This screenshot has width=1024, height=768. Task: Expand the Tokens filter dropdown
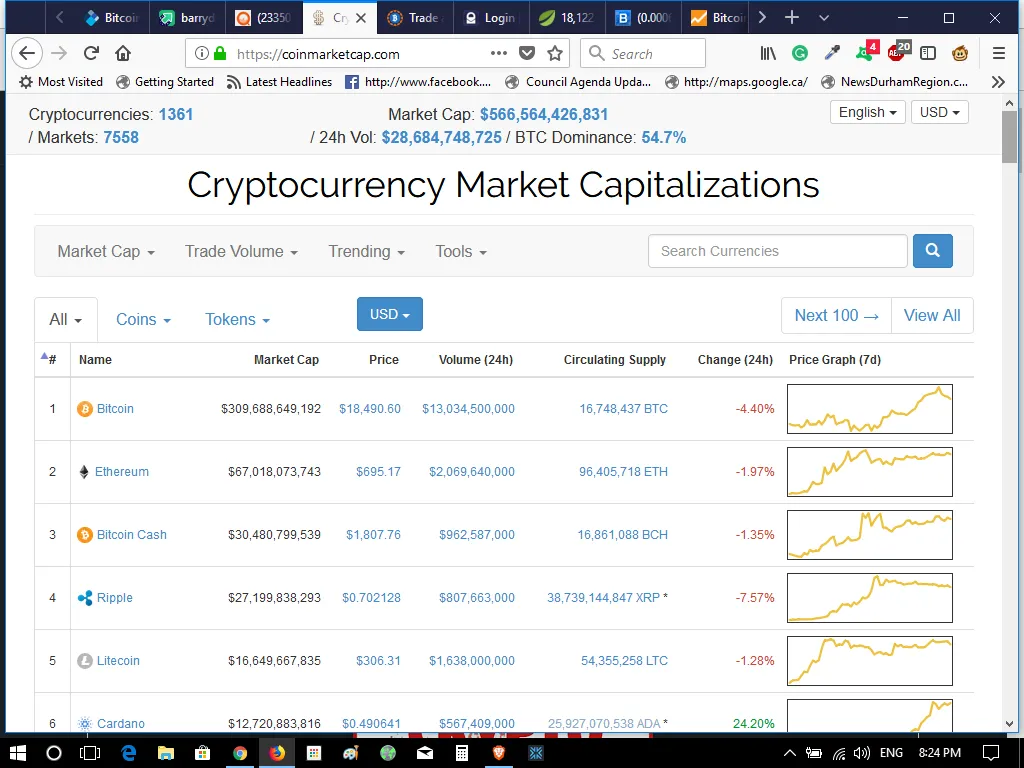point(237,319)
